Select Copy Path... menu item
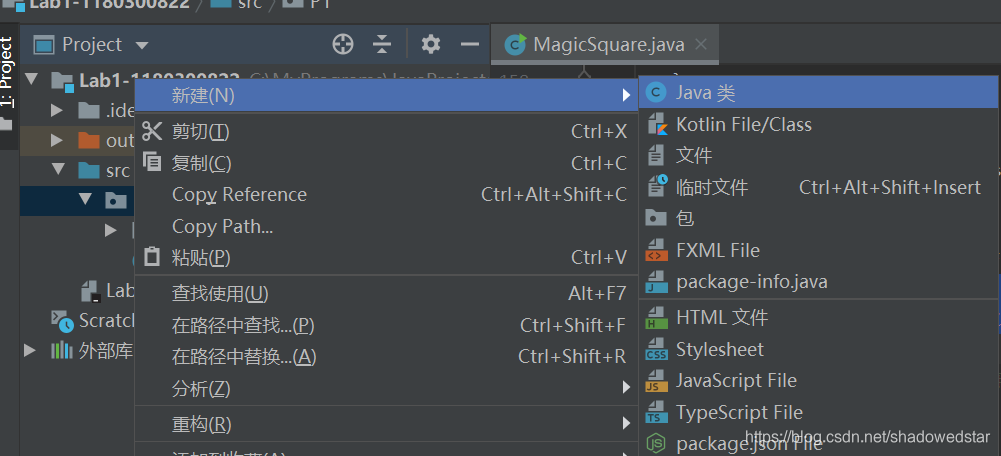The image size is (1001, 456). 387,226
